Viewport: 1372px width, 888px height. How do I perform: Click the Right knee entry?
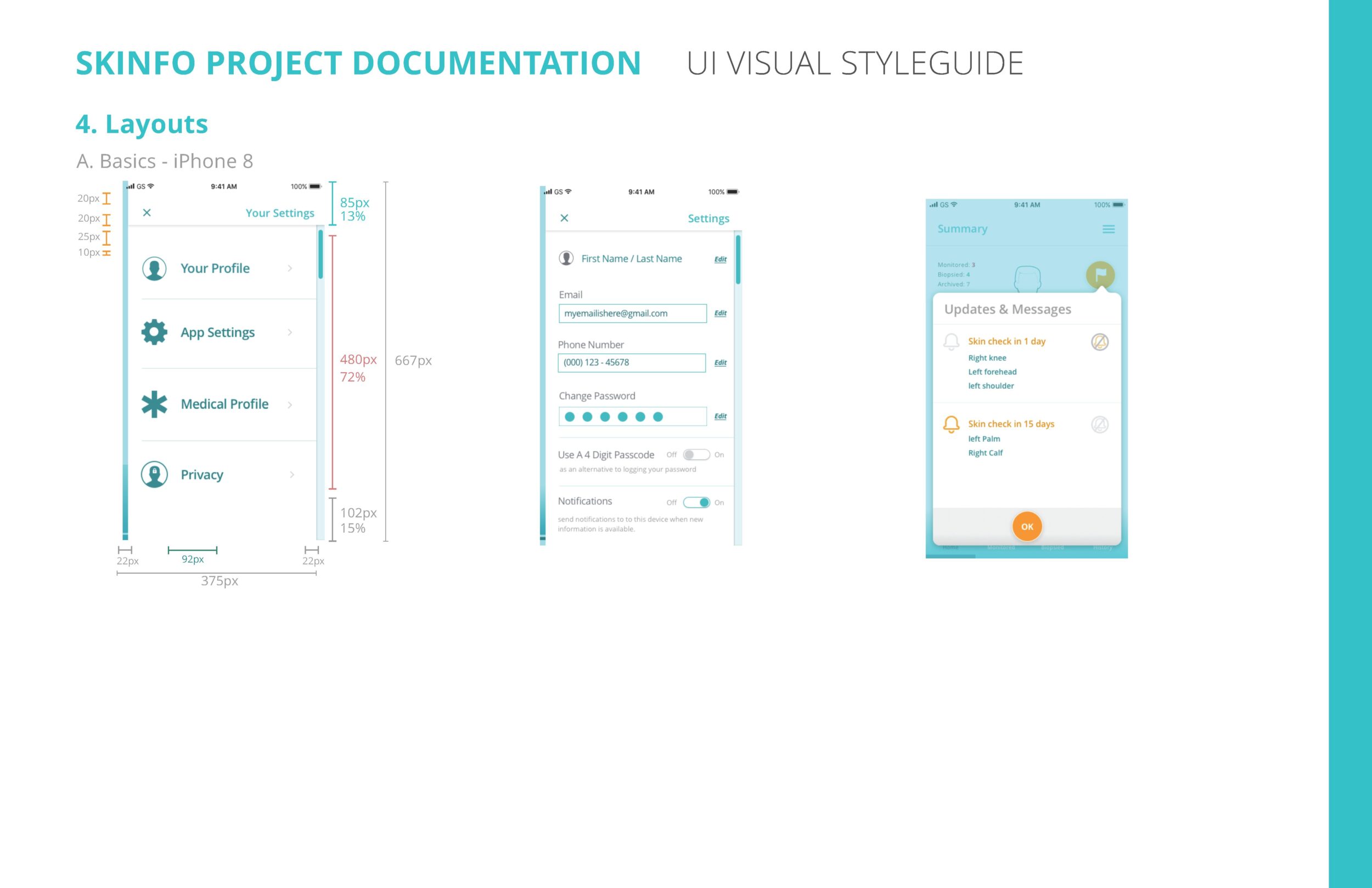(987, 358)
